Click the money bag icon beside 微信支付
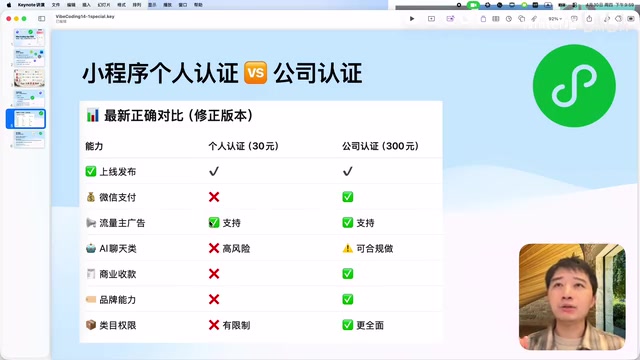 click(x=91, y=197)
